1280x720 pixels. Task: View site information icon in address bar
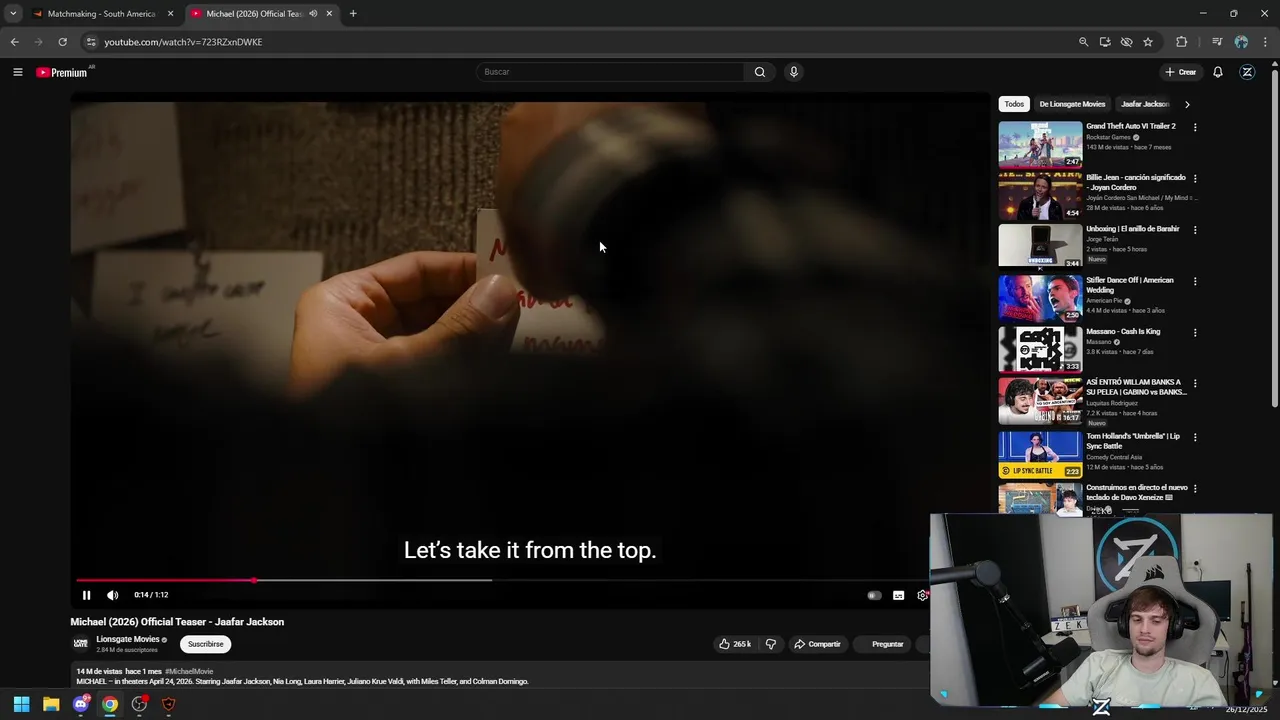[91, 42]
